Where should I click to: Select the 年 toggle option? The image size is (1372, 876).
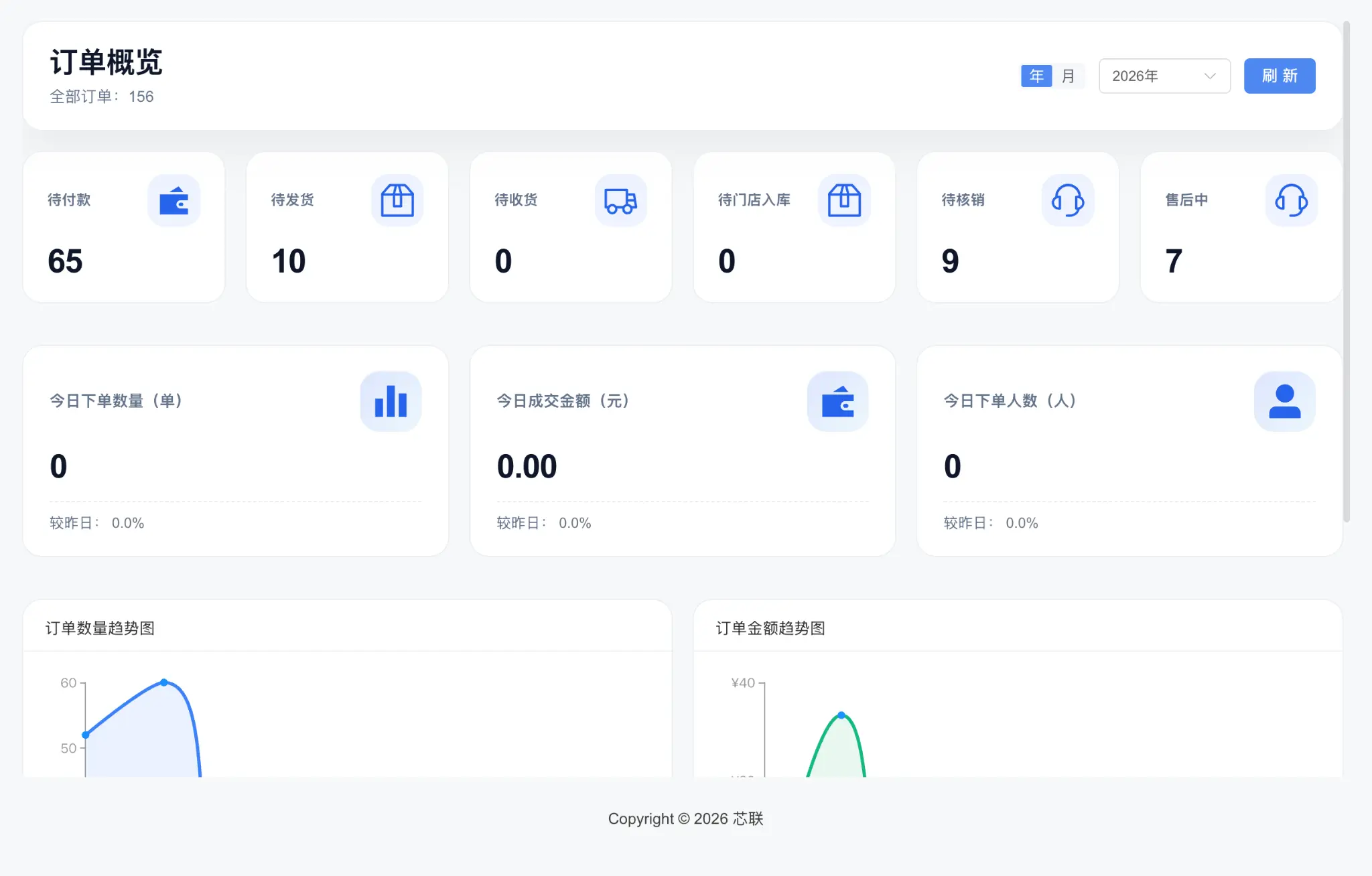point(1036,76)
